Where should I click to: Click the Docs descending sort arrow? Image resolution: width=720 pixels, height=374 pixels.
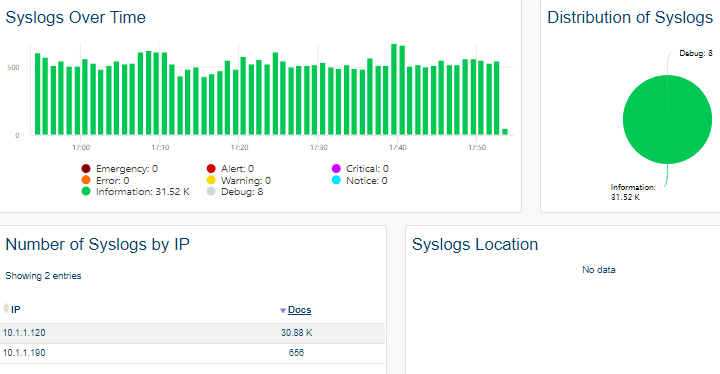[x=283, y=311]
